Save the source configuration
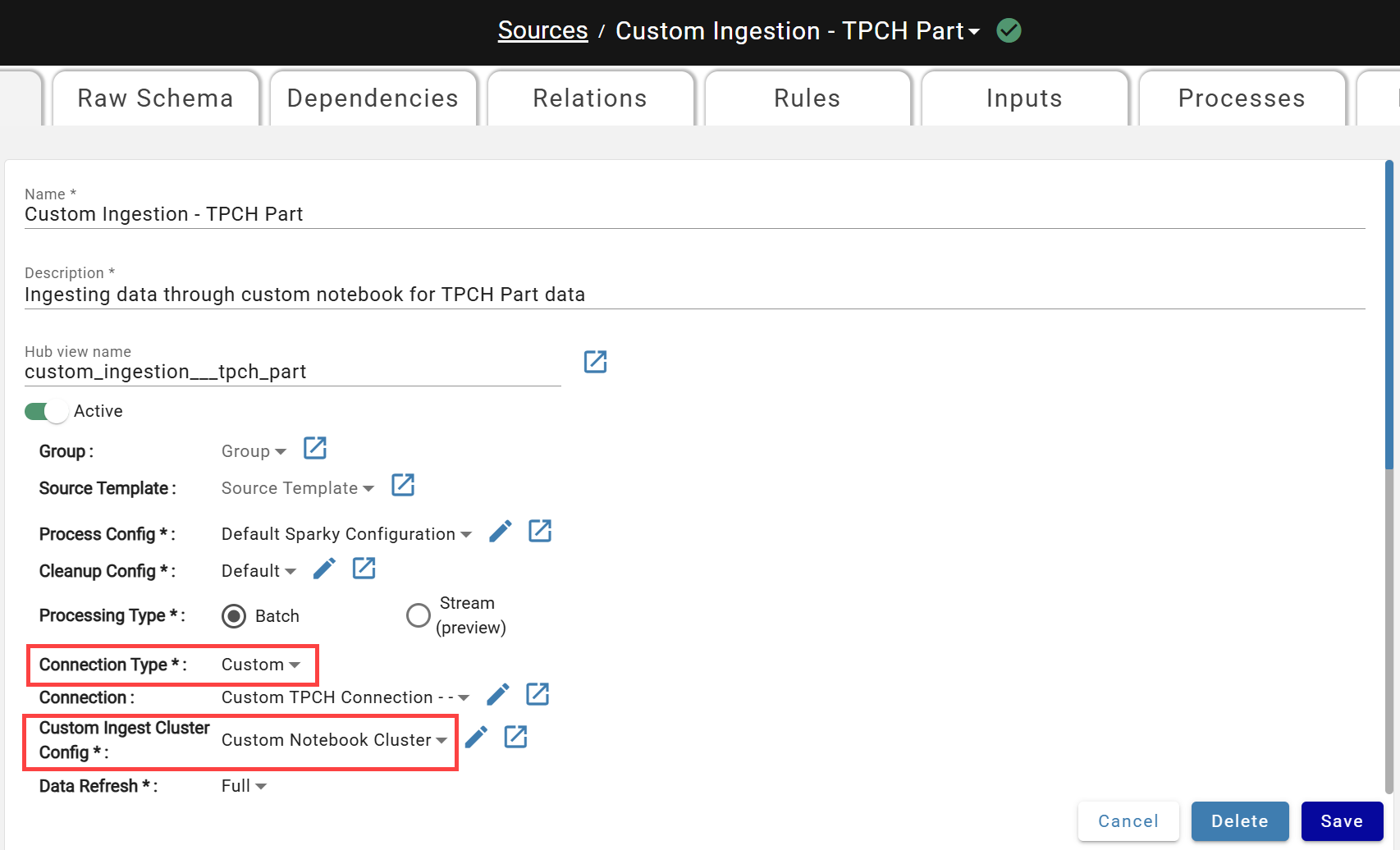The image size is (1400, 850). [1342, 820]
